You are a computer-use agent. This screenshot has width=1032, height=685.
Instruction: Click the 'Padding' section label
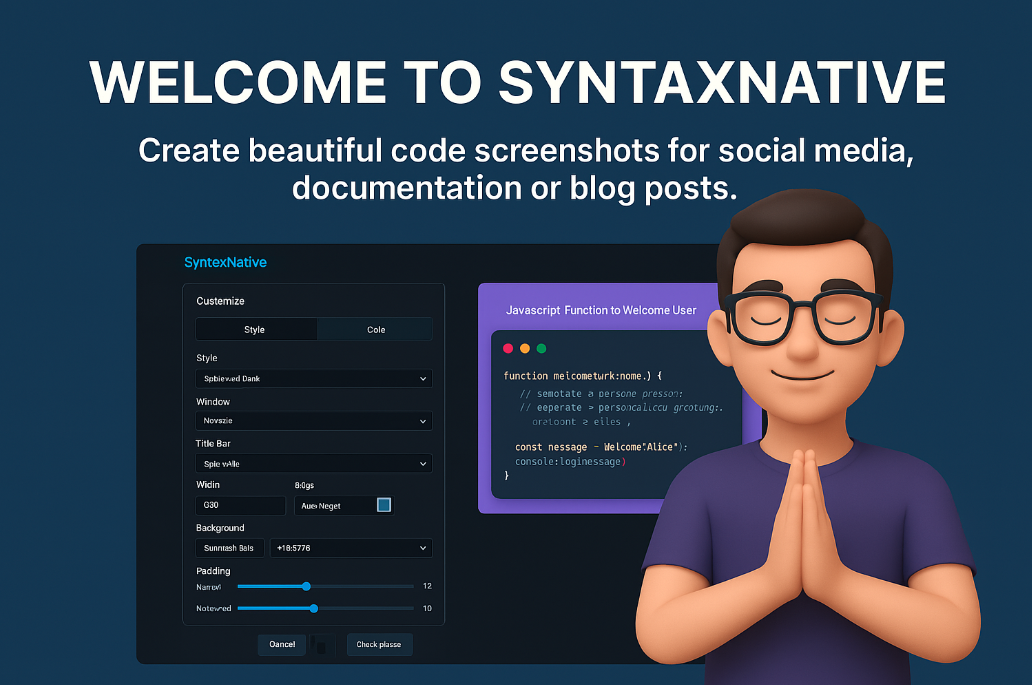[x=213, y=571]
